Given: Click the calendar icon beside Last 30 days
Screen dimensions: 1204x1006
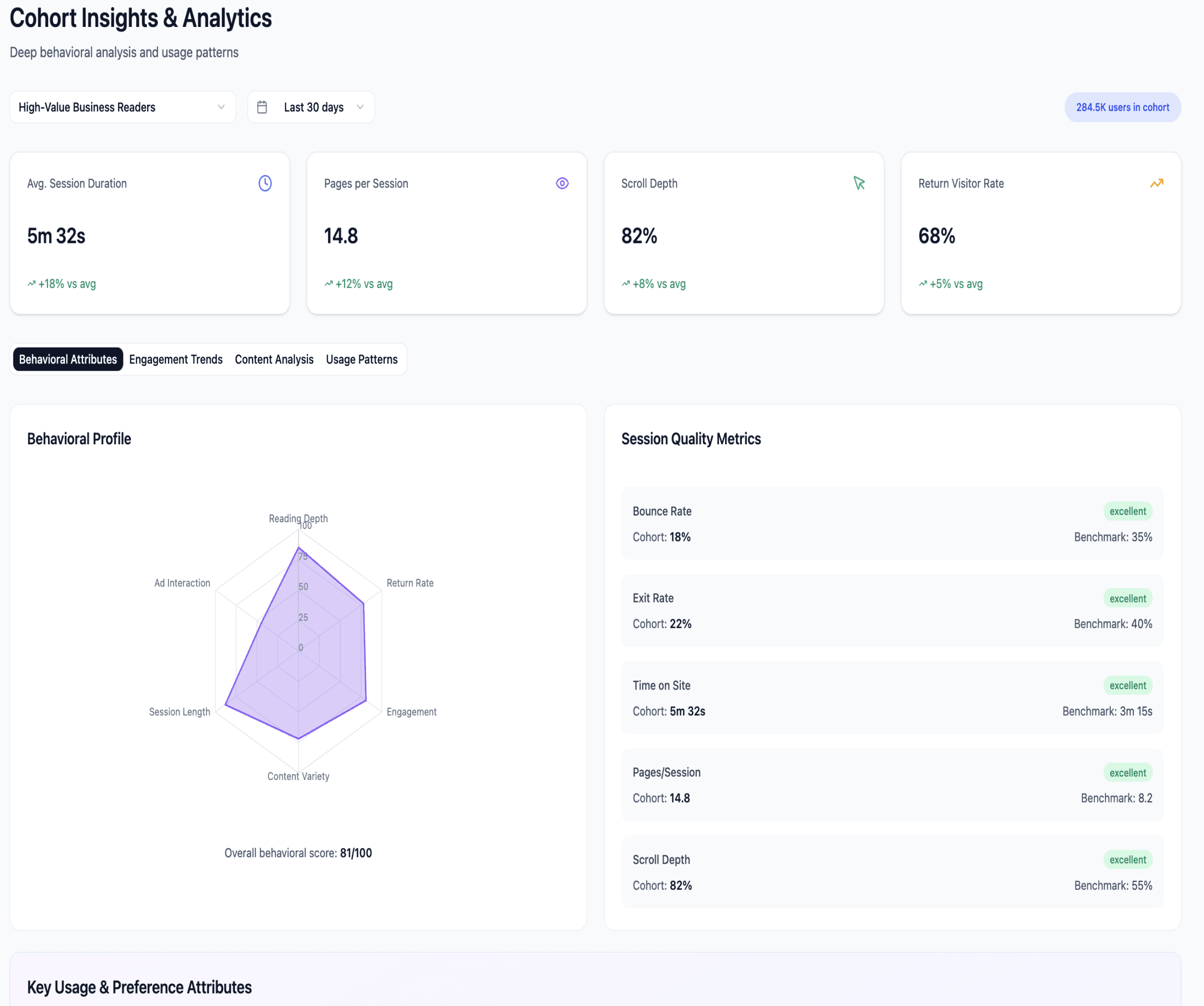Looking at the screenshot, I should 262,107.
